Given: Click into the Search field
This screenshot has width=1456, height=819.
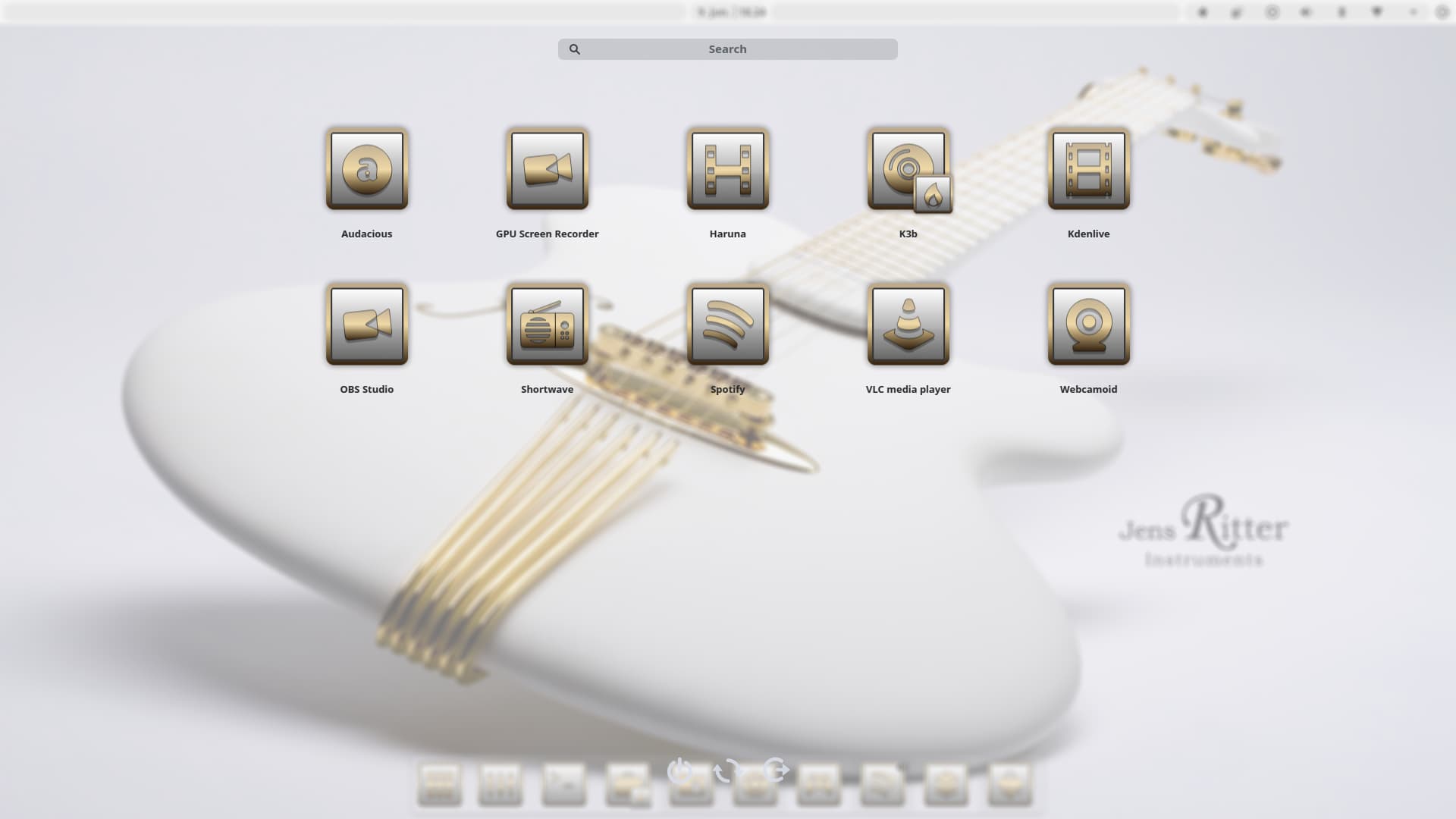Looking at the screenshot, I should pyautogui.click(x=728, y=49).
